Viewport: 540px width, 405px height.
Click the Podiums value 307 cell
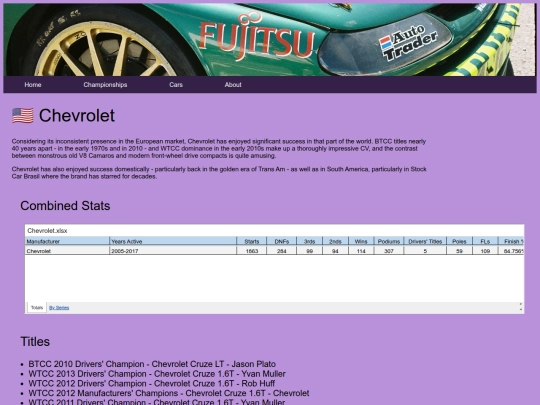coord(389,251)
